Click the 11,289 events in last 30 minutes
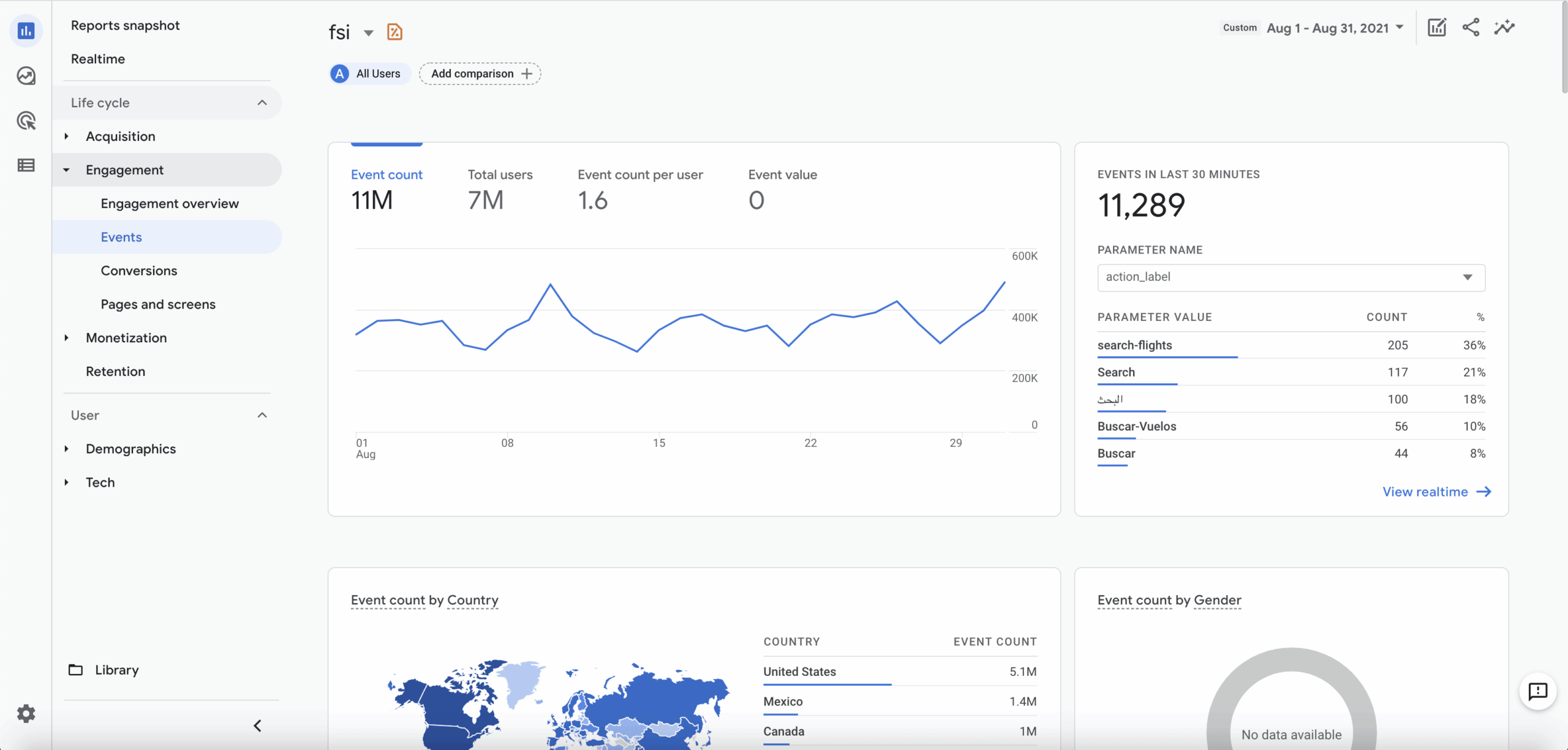This screenshot has height=750, width=1568. pos(1141,205)
